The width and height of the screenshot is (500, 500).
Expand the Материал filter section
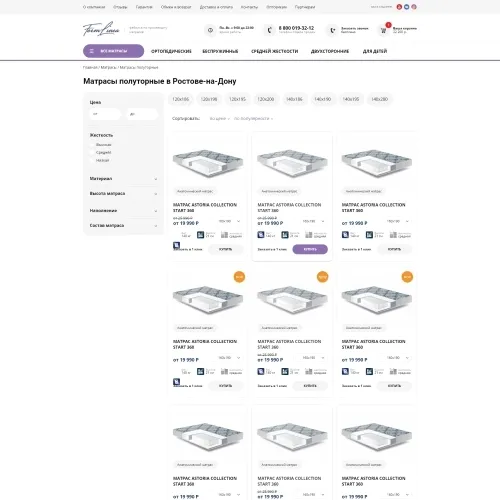(x=123, y=179)
